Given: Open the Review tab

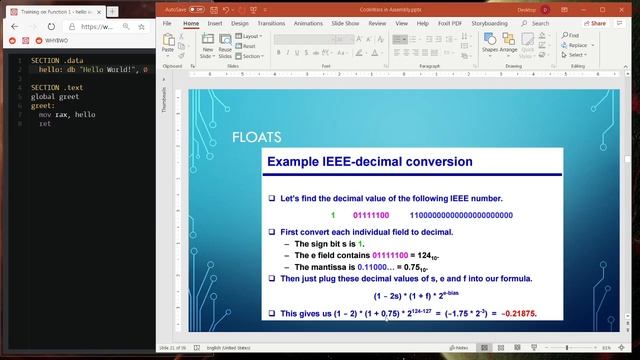Looking at the screenshot, I should (x=377, y=24).
